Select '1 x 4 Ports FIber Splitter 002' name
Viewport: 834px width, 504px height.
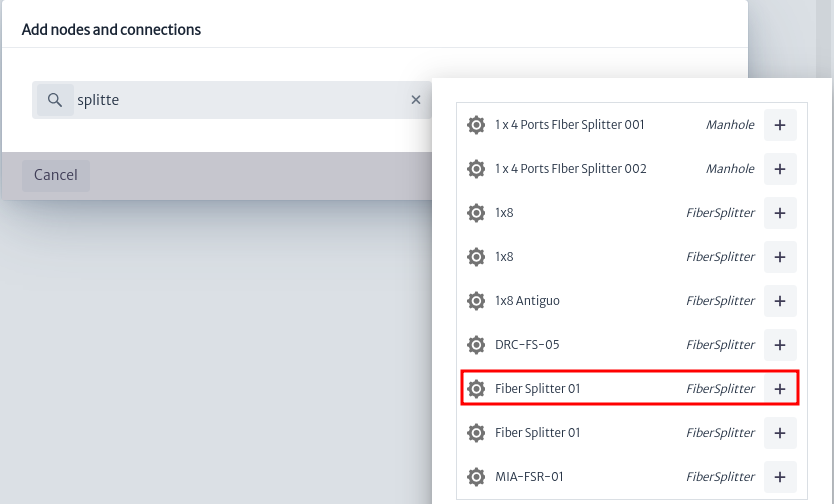(x=571, y=169)
